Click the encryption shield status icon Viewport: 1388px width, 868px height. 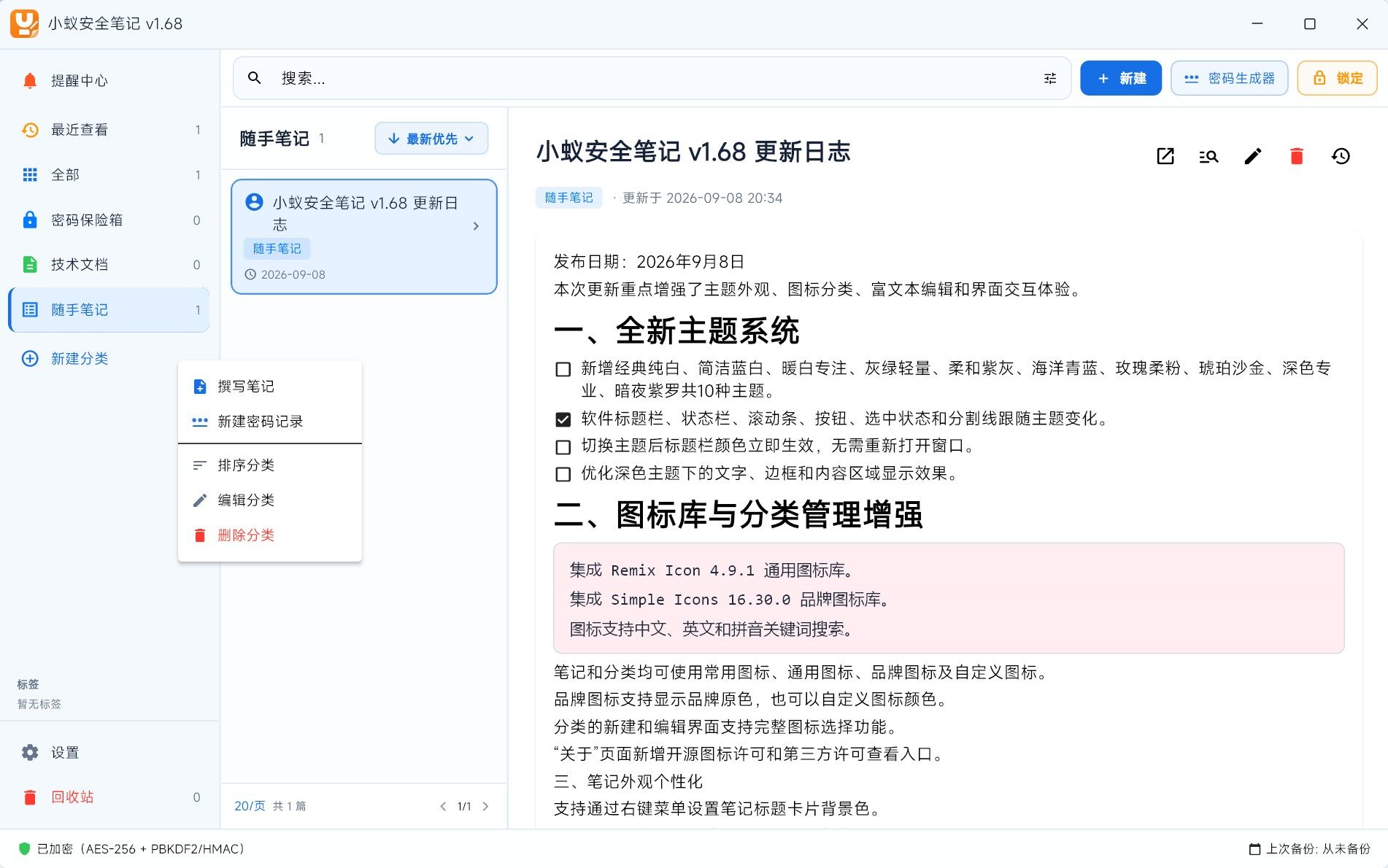pos(24,849)
